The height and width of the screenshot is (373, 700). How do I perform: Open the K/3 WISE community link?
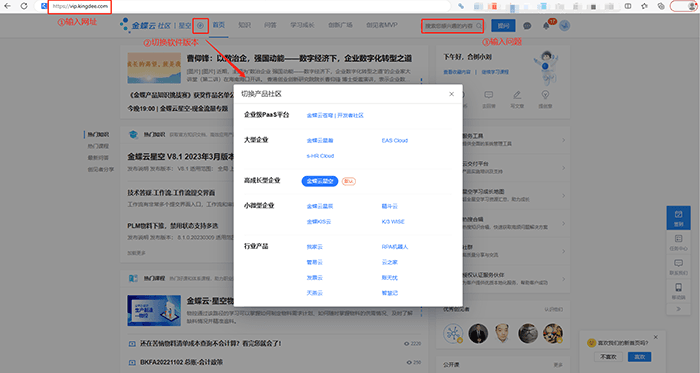coord(393,222)
